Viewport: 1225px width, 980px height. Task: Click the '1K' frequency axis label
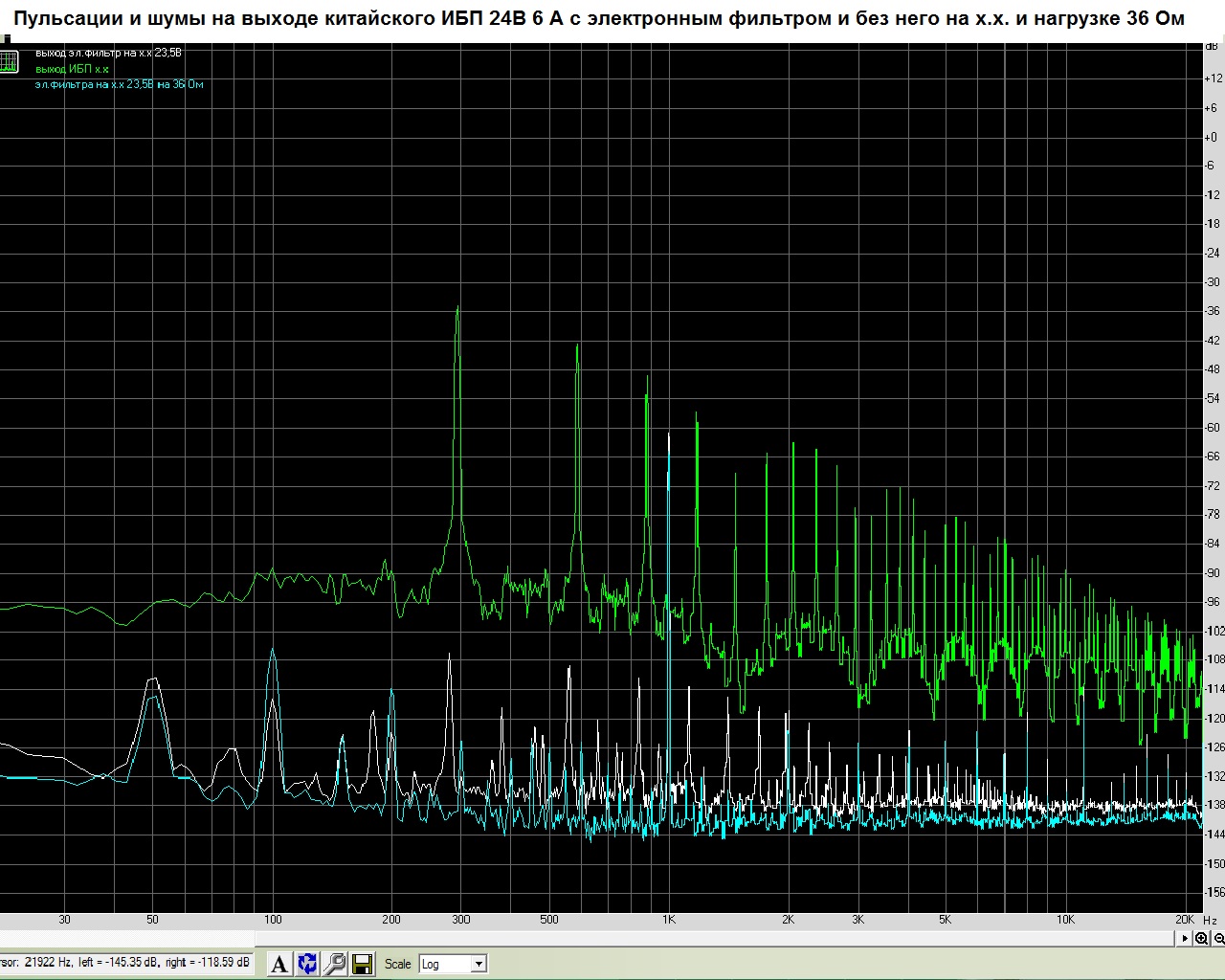[x=668, y=920]
